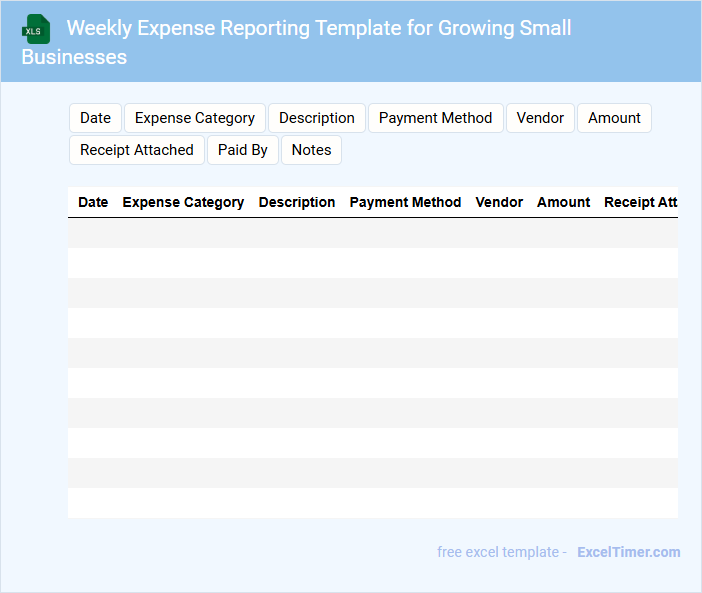Viewport: 702px width, 593px height.
Task: Select the Description table column header
Action: click(297, 202)
